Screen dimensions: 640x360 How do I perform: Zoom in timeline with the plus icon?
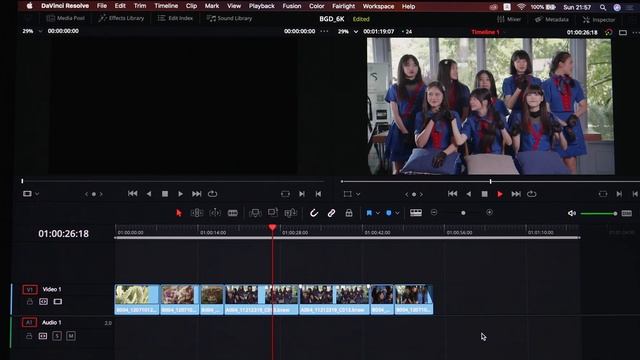tap(489, 212)
